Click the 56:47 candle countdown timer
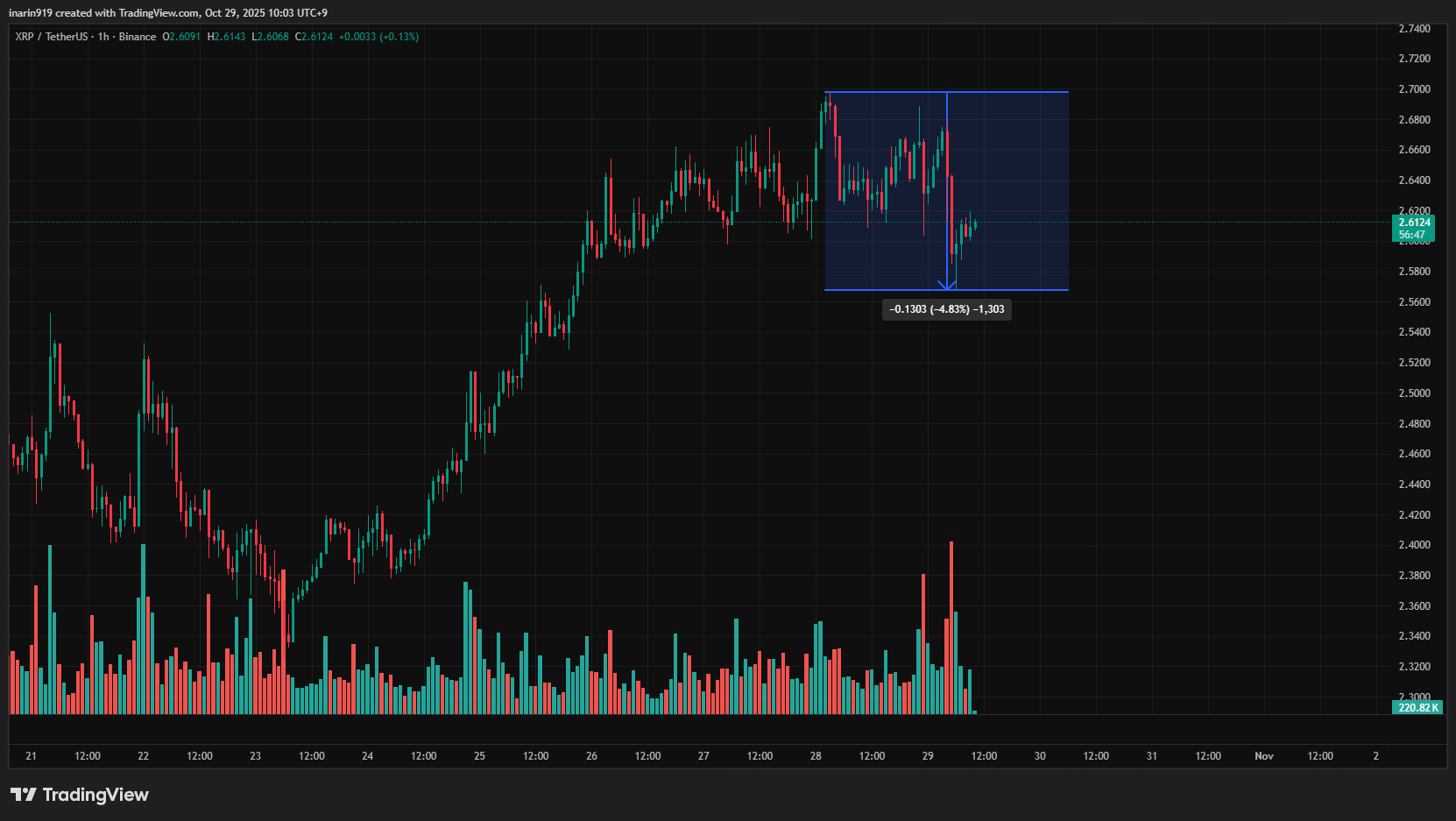Screen dimensions: 1456x821 (x=1412, y=235)
